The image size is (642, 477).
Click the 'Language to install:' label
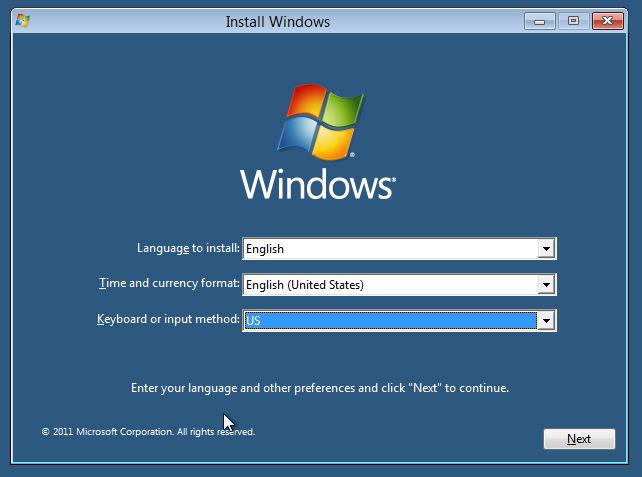(x=188, y=248)
